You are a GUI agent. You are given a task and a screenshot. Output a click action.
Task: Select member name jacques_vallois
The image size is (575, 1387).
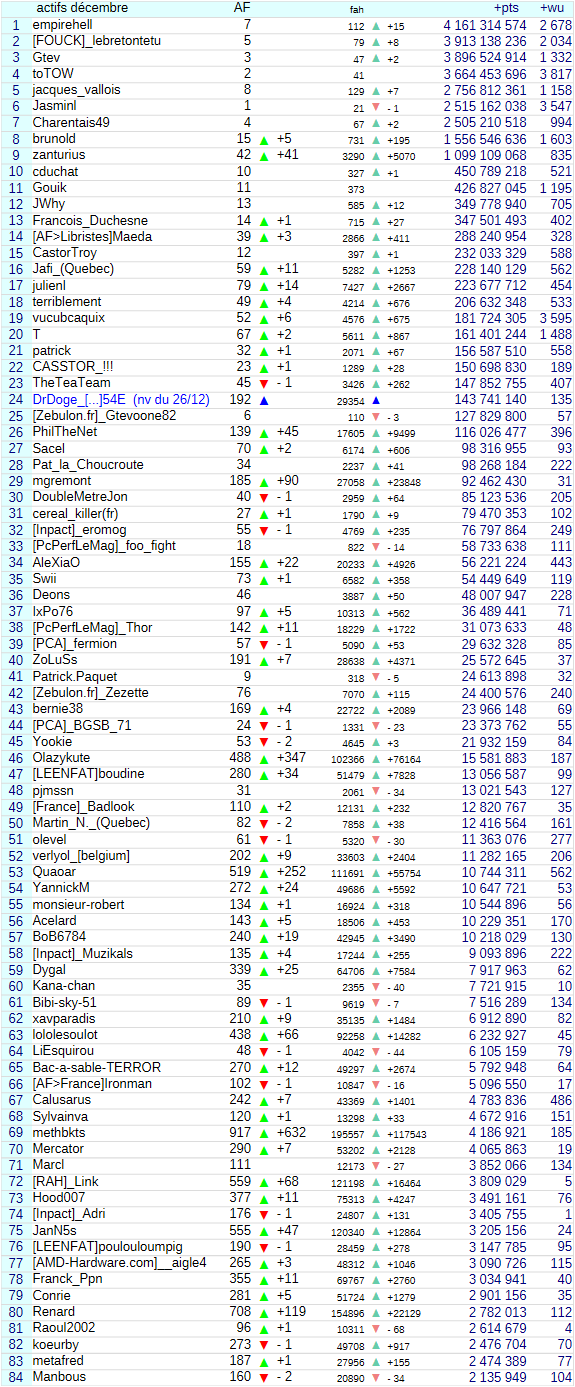pyautogui.click(x=76, y=90)
